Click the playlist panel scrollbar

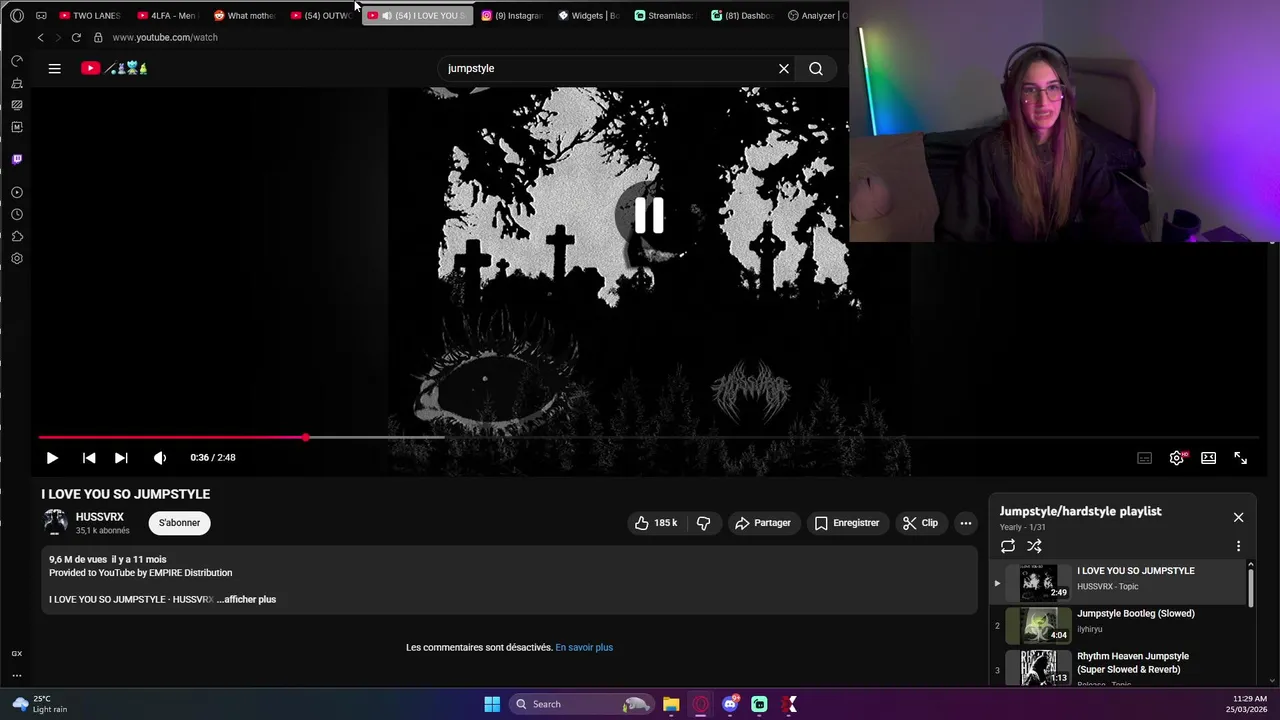point(1250,590)
